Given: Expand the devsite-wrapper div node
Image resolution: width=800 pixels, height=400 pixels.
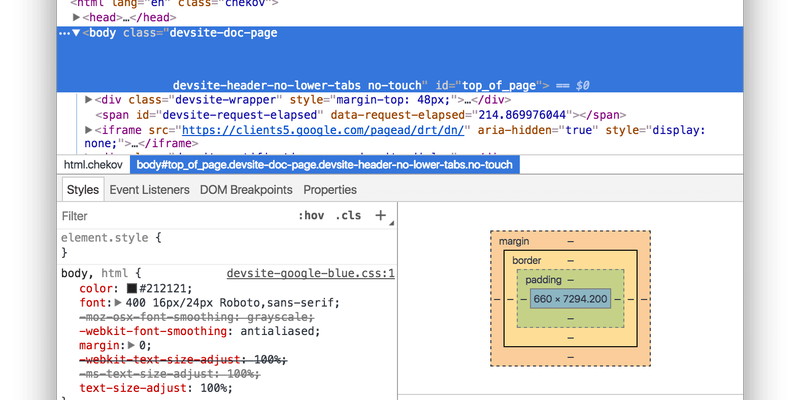Looking at the screenshot, I should tap(89, 99).
